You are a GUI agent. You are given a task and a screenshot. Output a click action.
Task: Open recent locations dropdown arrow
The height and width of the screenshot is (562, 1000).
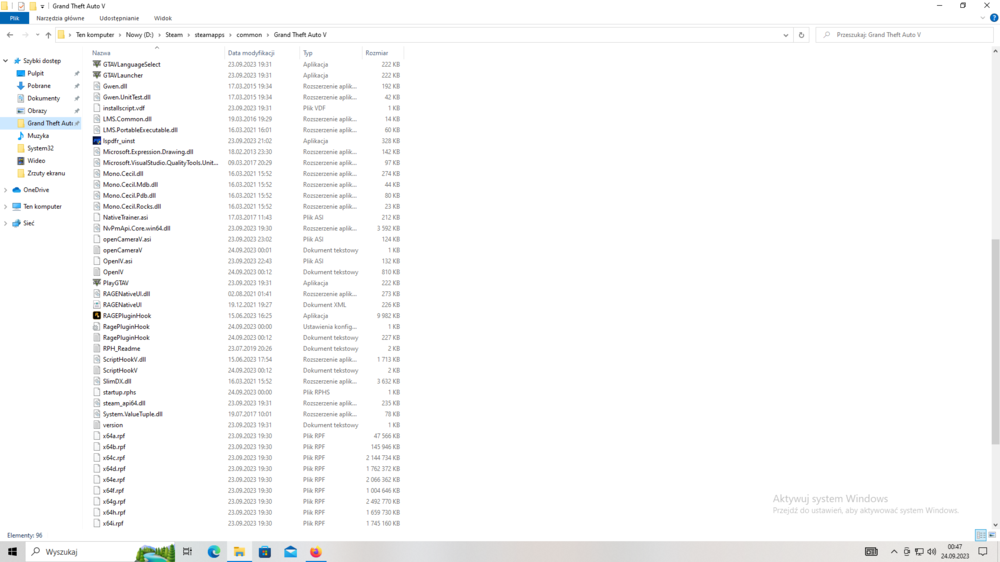37,35
